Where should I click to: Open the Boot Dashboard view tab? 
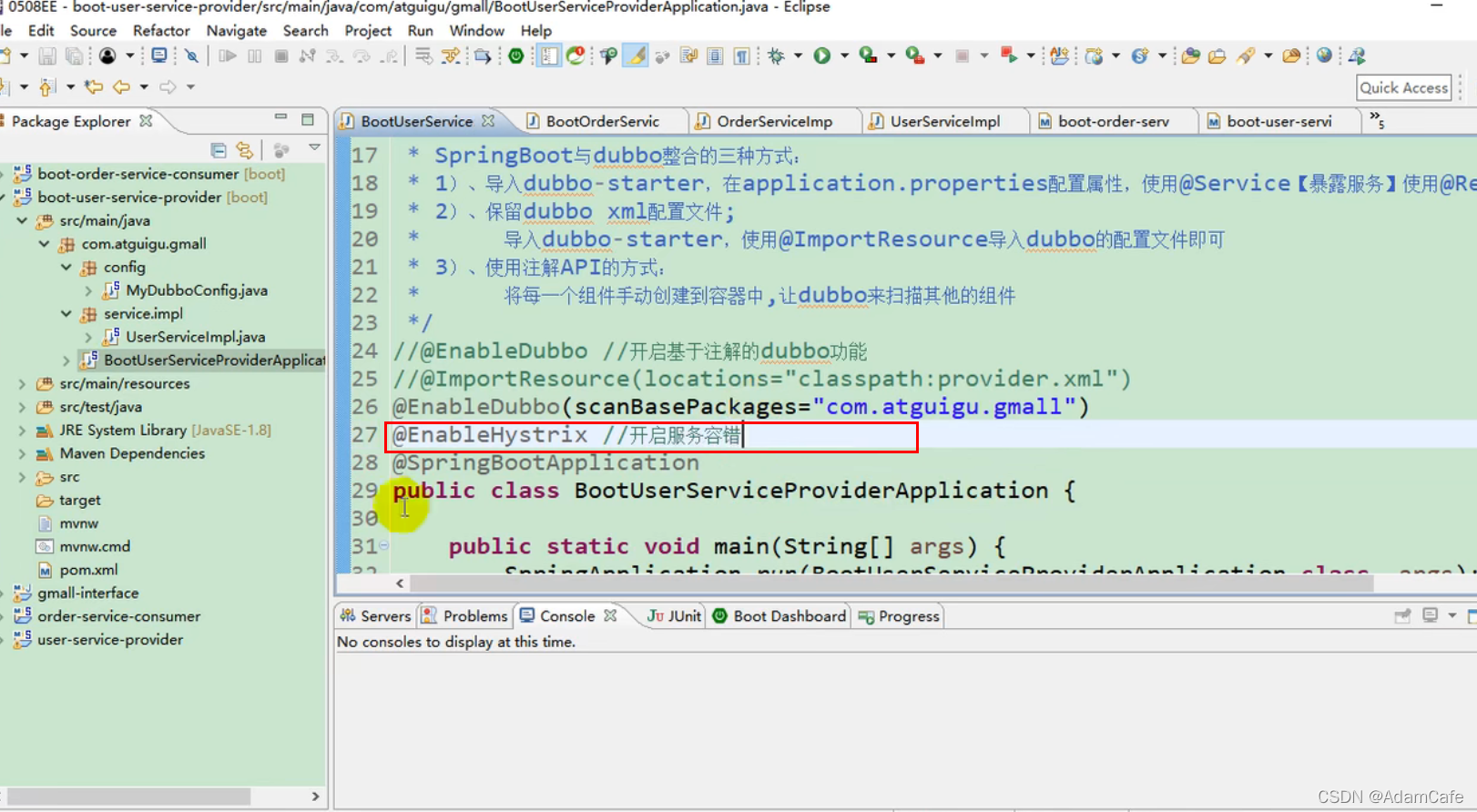[x=779, y=616]
